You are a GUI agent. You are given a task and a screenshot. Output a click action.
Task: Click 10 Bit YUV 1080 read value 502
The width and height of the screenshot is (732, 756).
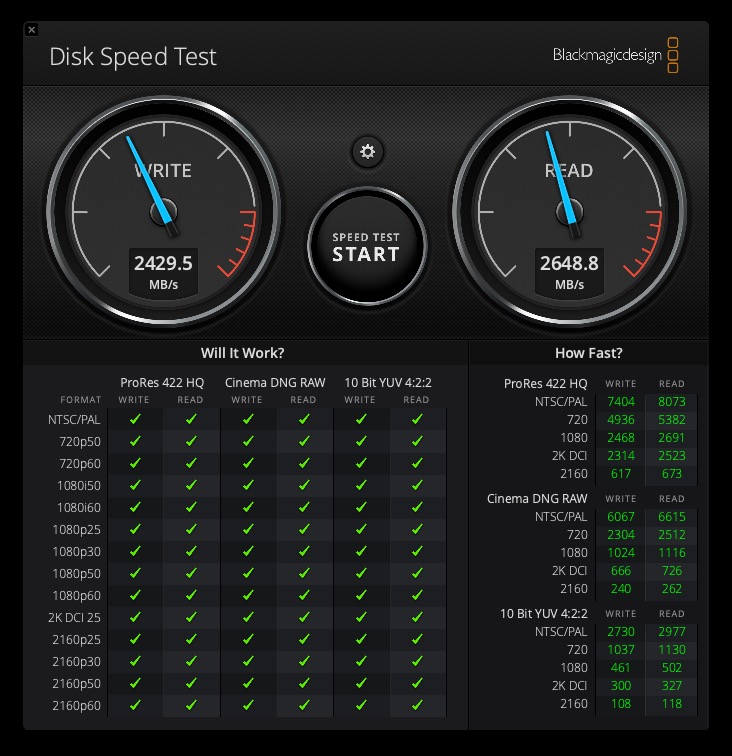tap(672, 668)
